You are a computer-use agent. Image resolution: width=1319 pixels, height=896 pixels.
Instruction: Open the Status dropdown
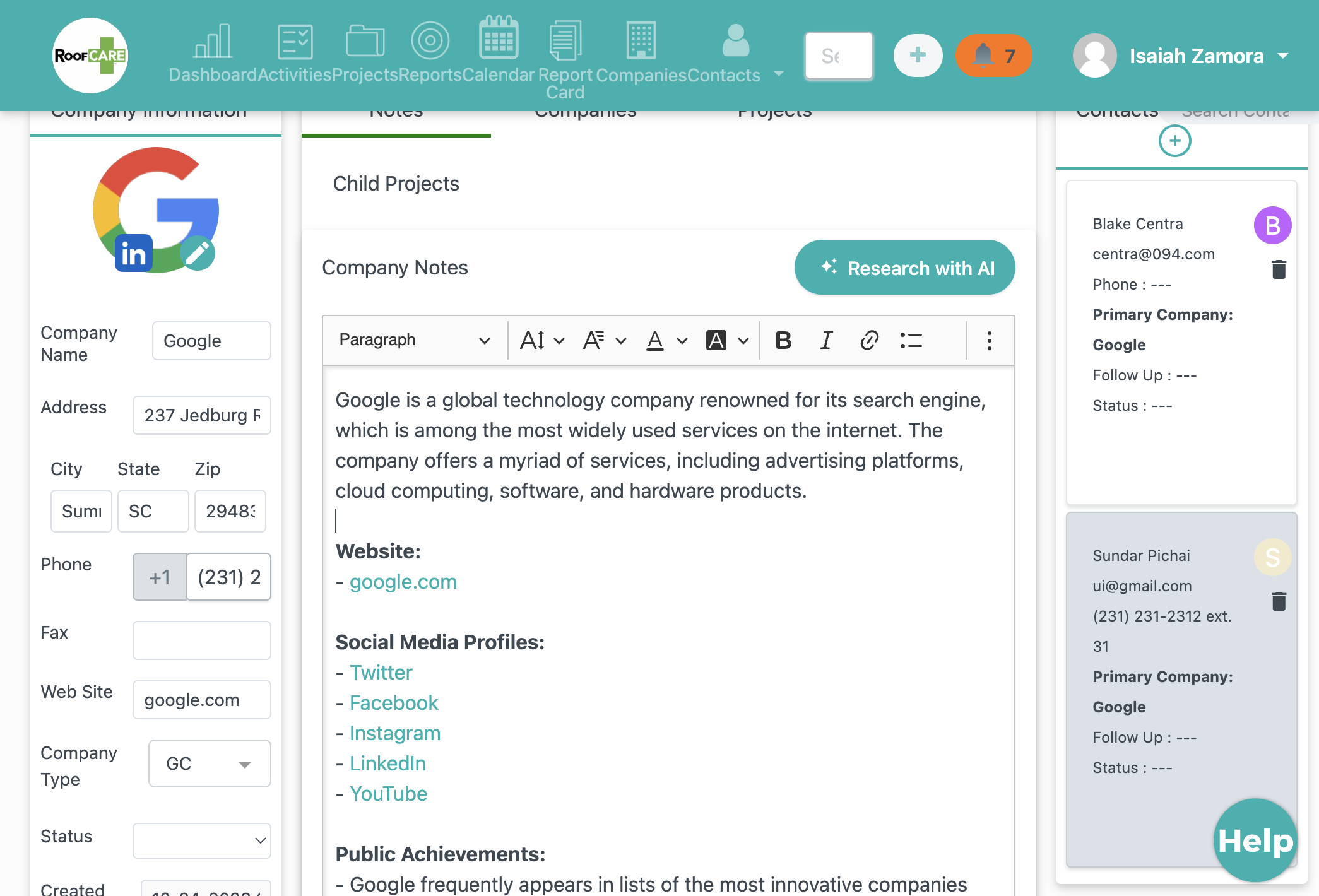[x=202, y=840]
